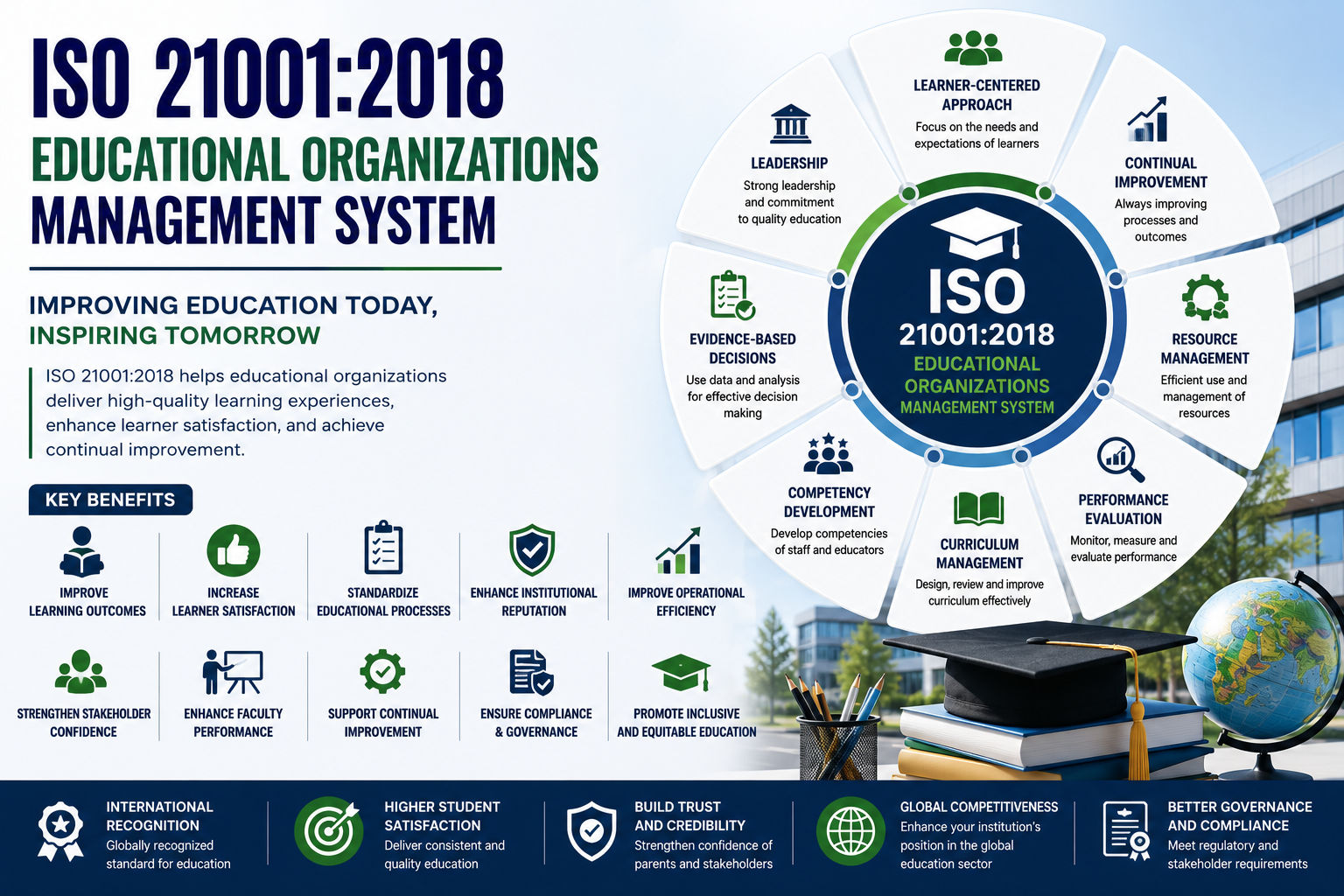The image size is (1344, 896).
Task: Click 'Develop competencies of staff' description
Action: point(829,542)
